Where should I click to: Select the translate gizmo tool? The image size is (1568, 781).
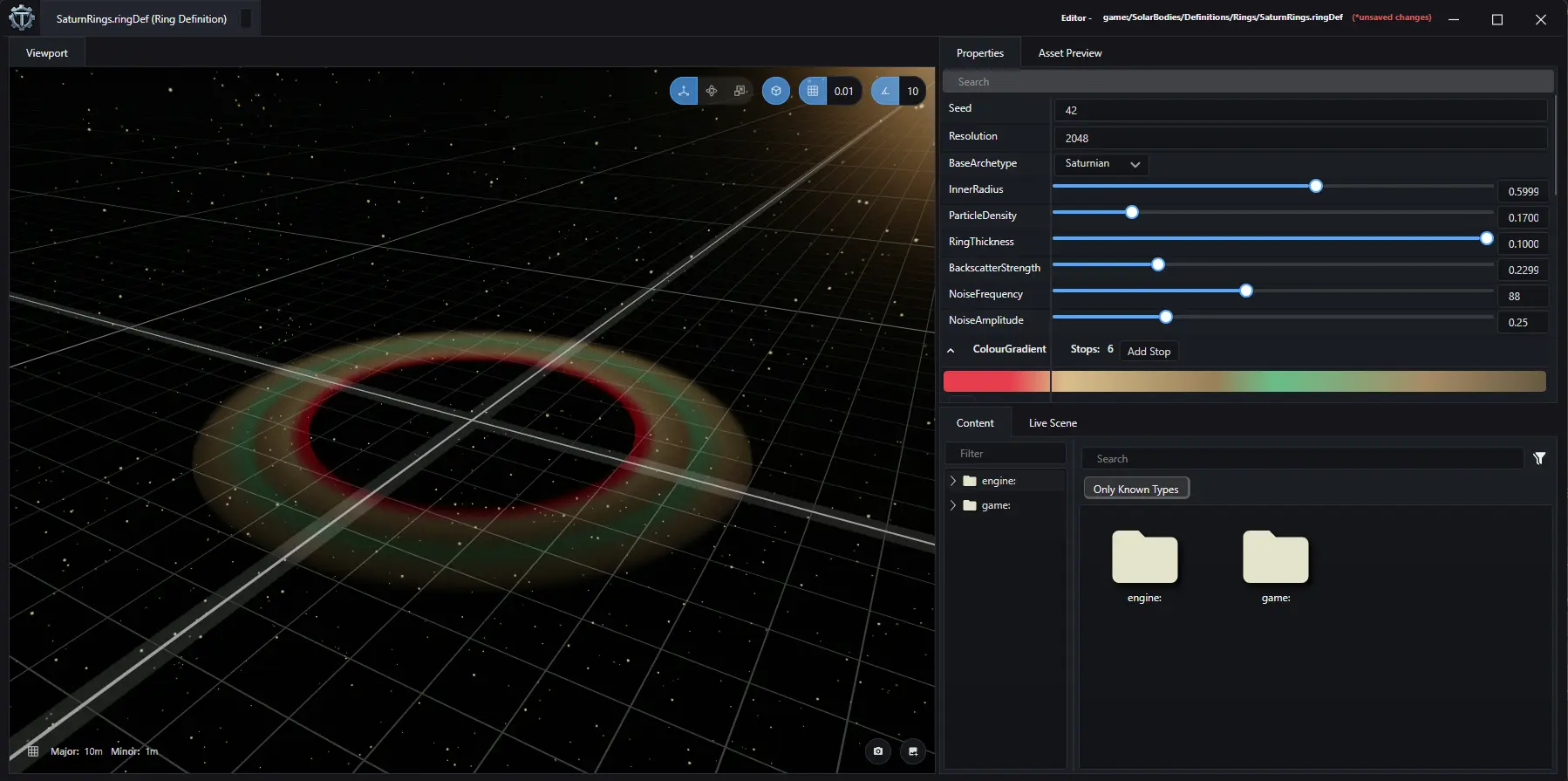[x=684, y=91]
